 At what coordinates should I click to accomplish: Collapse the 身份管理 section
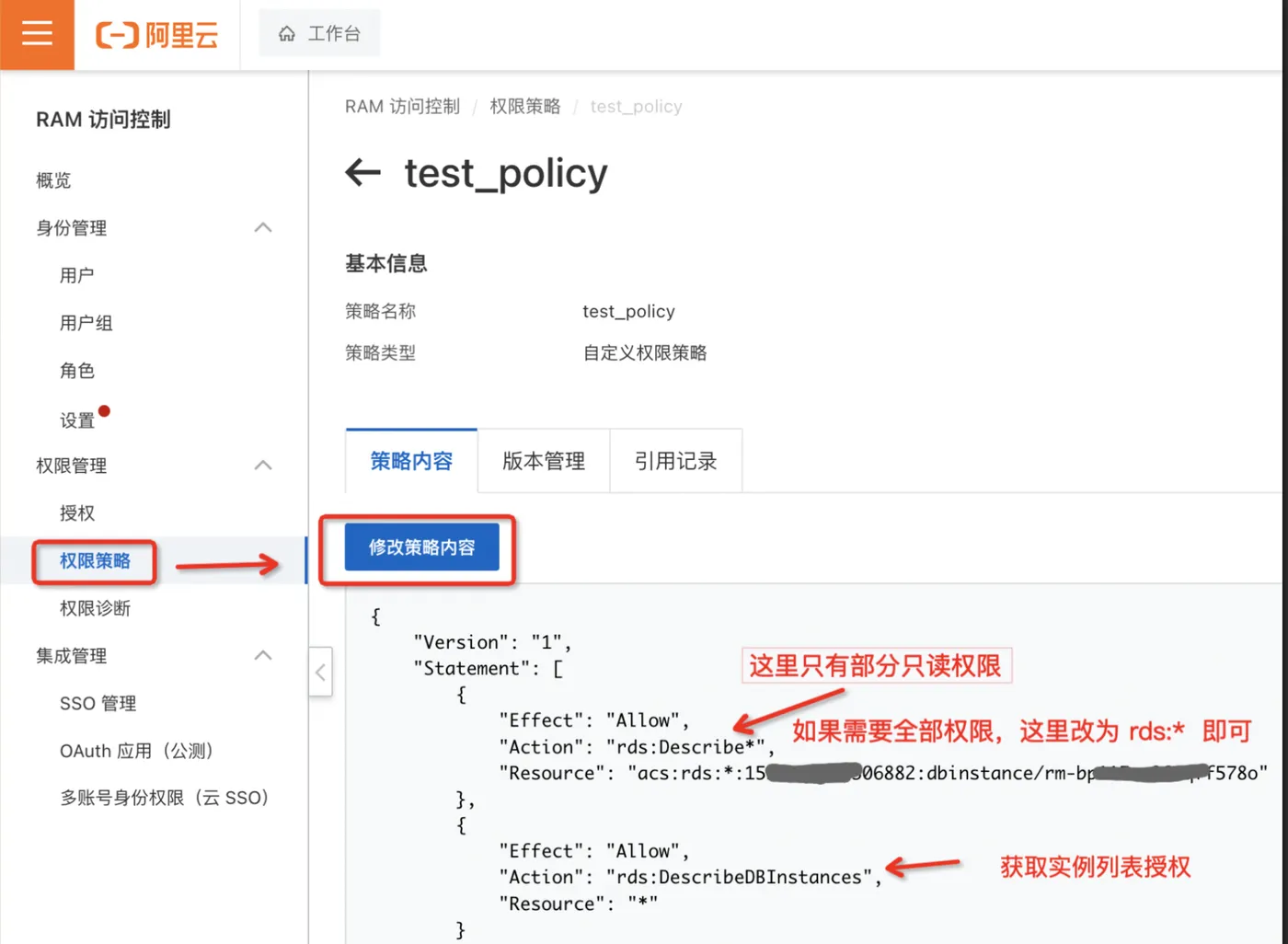[x=263, y=227]
